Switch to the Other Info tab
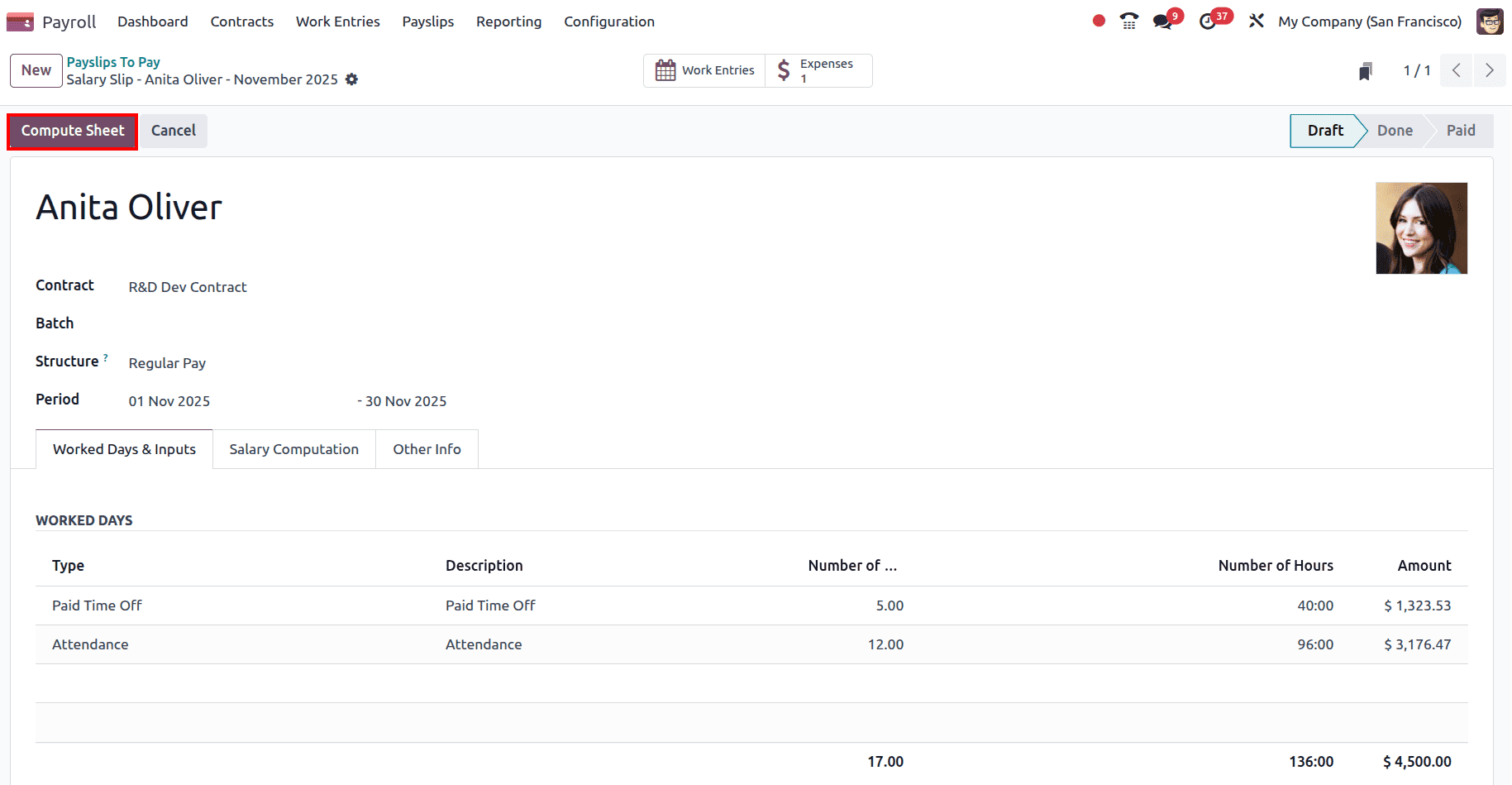The width and height of the screenshot is (1512, 785). click(427, 448)
